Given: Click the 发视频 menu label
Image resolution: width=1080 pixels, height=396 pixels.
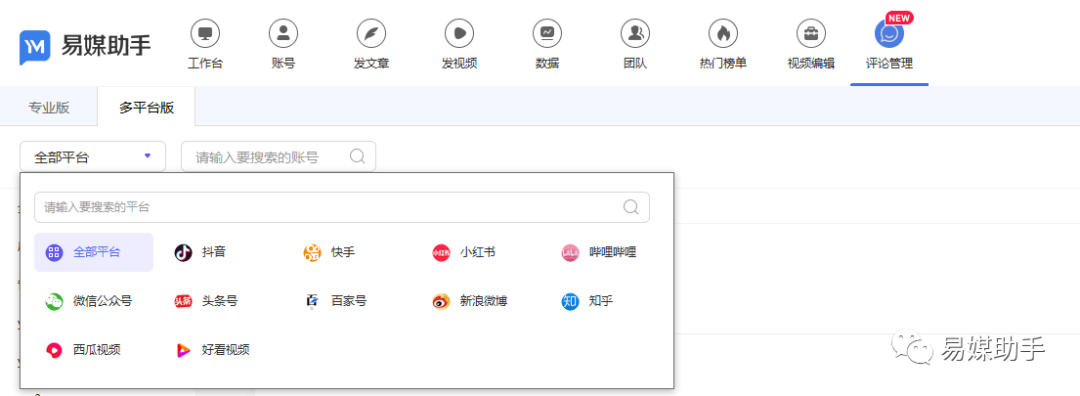Looking at the screenshot, I should click(x=459, y=64).
